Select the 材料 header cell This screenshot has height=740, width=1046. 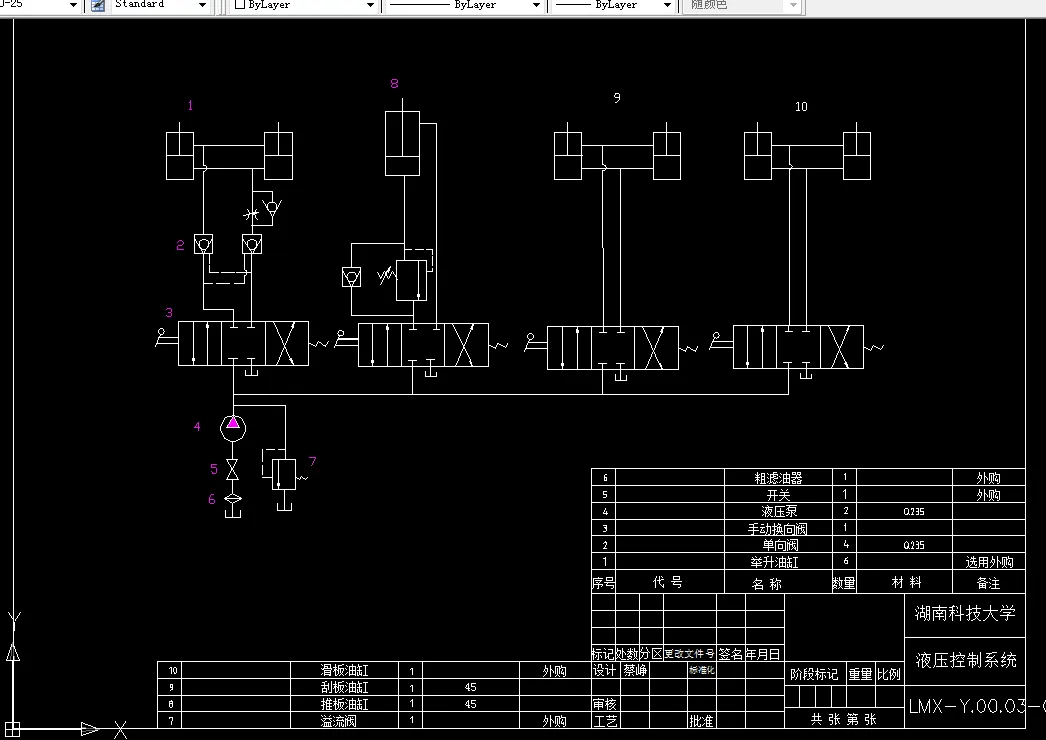pos(907,583)
